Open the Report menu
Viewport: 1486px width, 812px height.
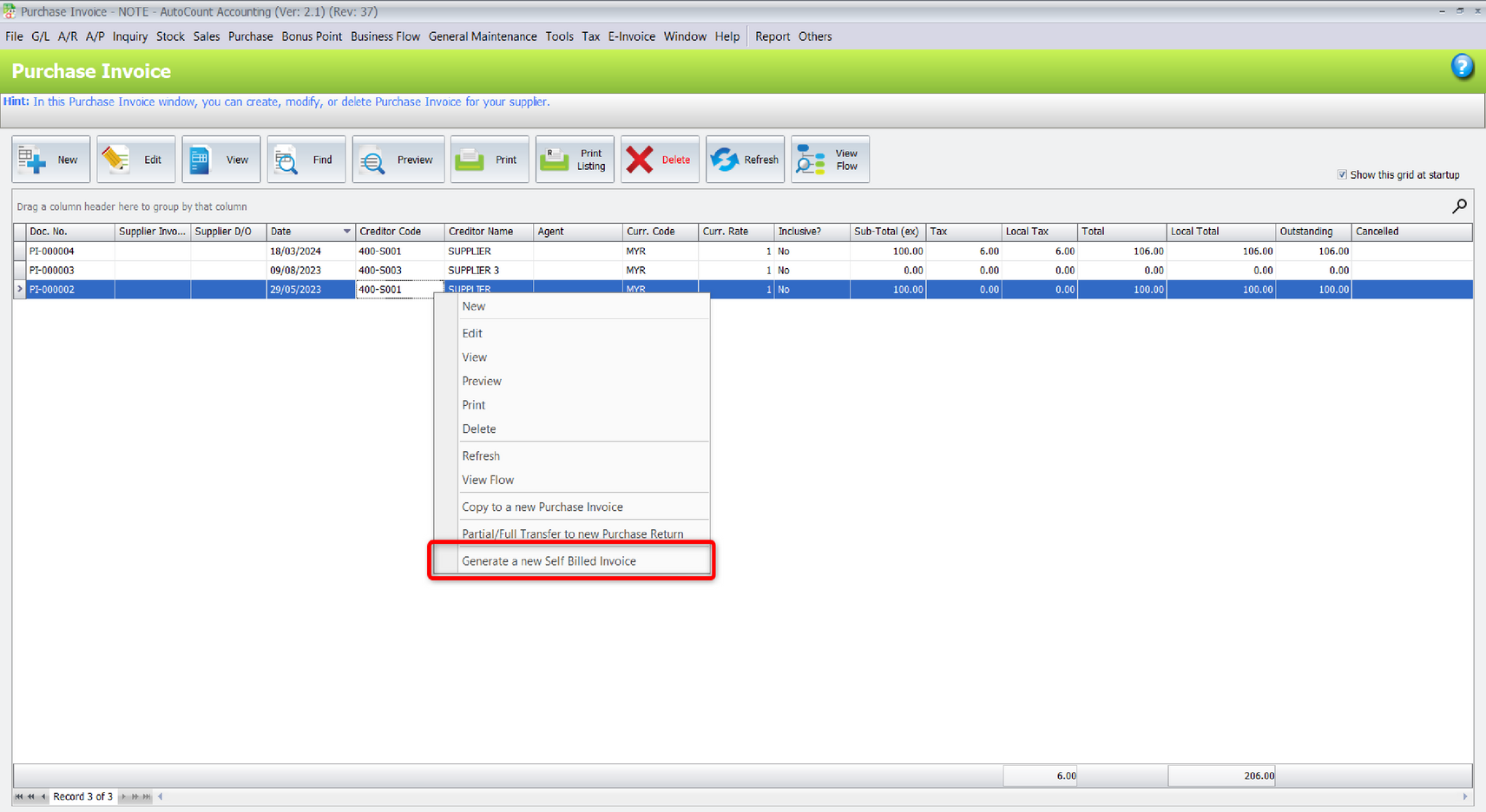[x=773, y=36]
